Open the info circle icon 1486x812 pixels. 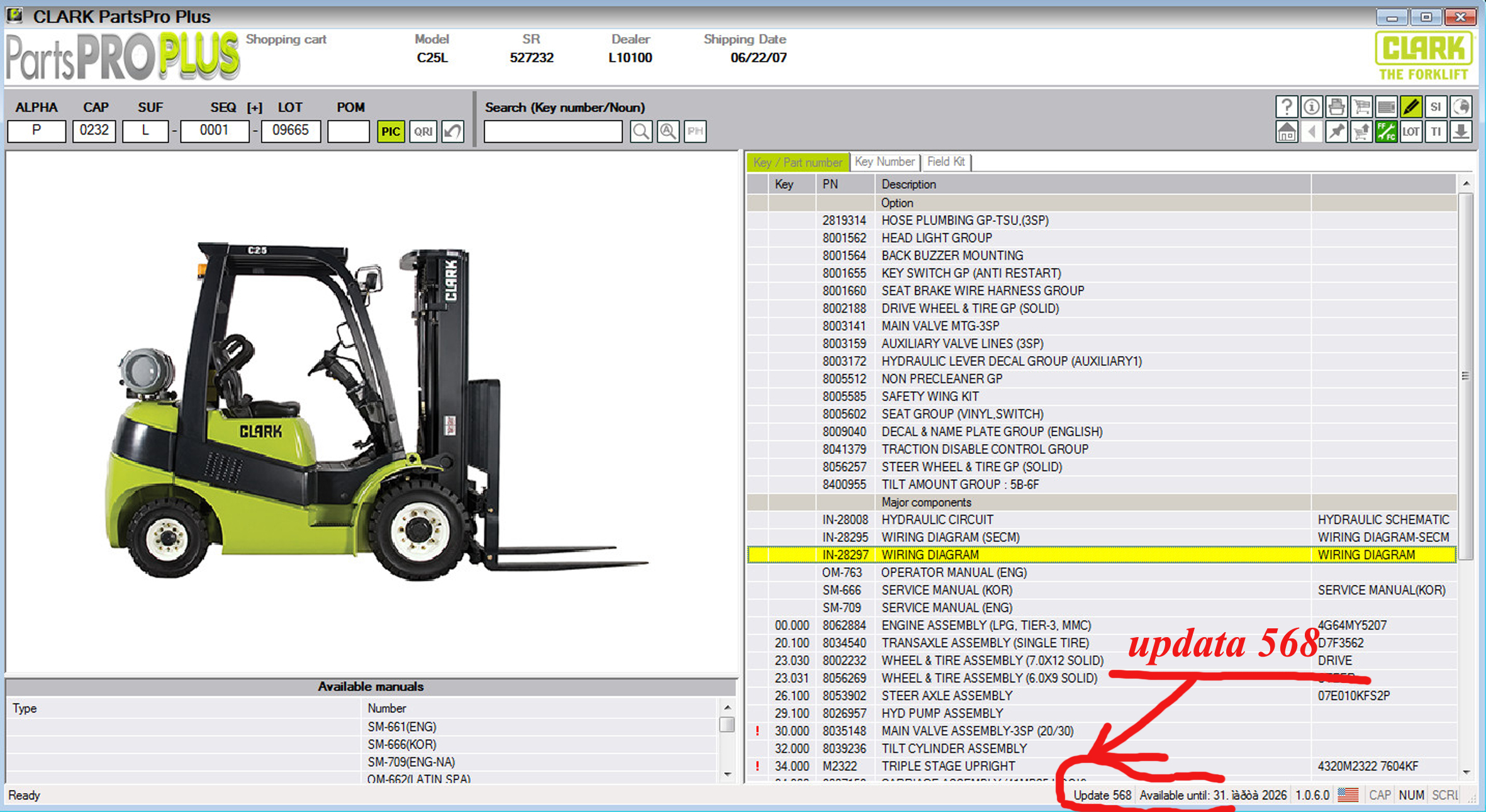[x=1311, y=107]
